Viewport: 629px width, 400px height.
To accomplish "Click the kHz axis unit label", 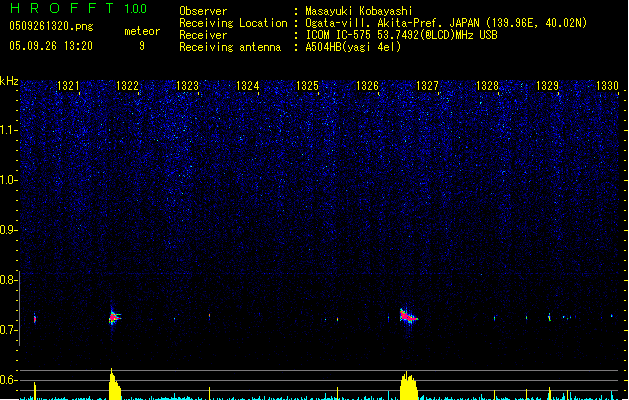I will (9, 81).
